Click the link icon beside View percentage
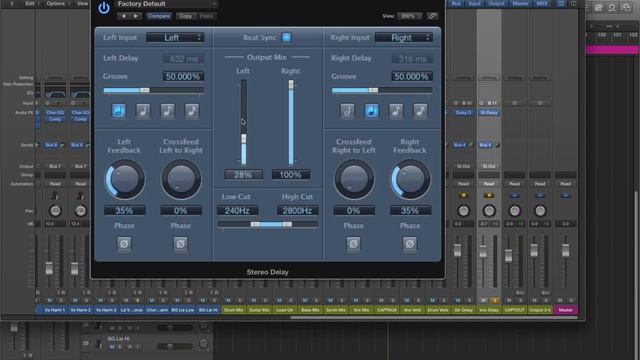 [432, 16]
